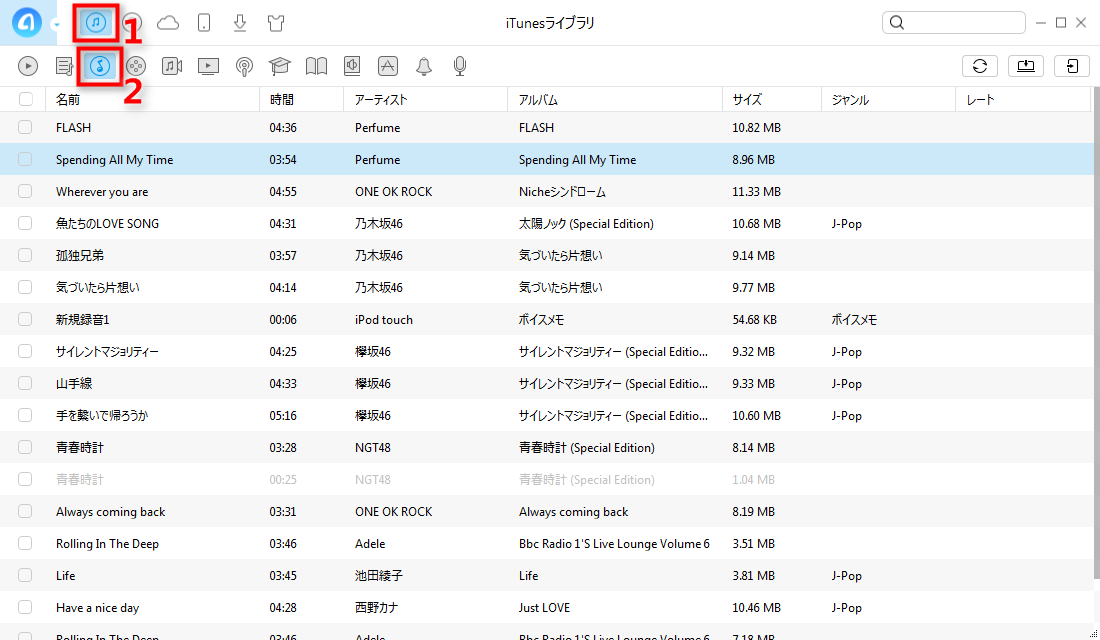Click song name 手を繋いで帰ろうか
This screenshot has width=1100, height=640.
pyautogui.click(x=102, y=415)
